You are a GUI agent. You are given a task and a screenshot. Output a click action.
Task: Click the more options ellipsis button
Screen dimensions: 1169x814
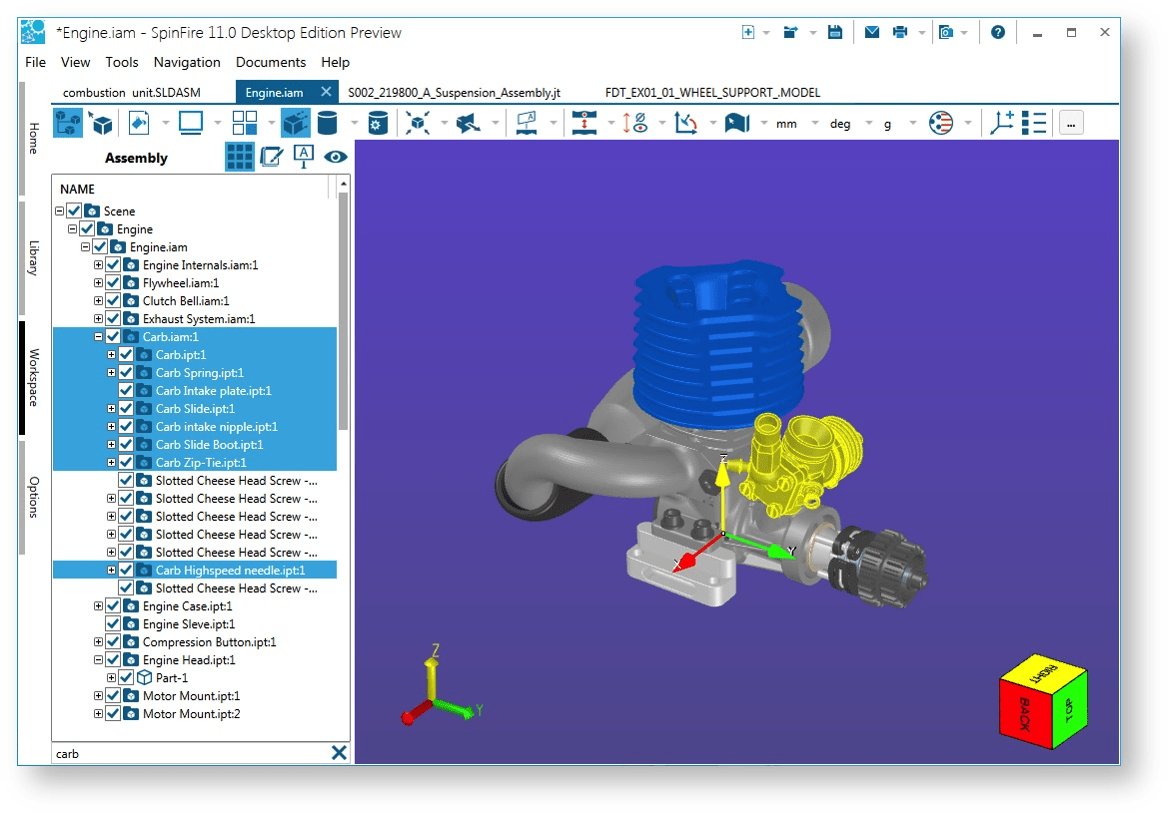coord(1071,124)
